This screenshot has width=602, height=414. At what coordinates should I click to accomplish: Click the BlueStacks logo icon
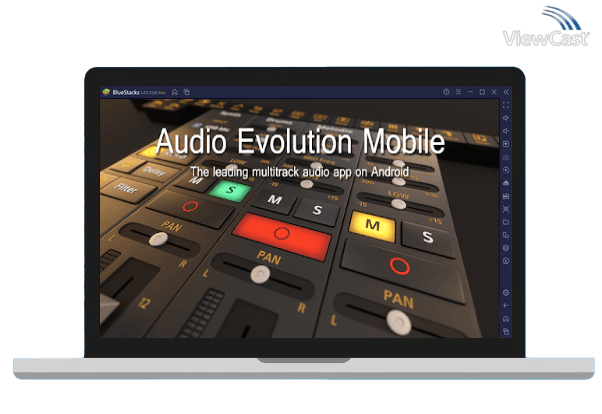tap(106, 92)
